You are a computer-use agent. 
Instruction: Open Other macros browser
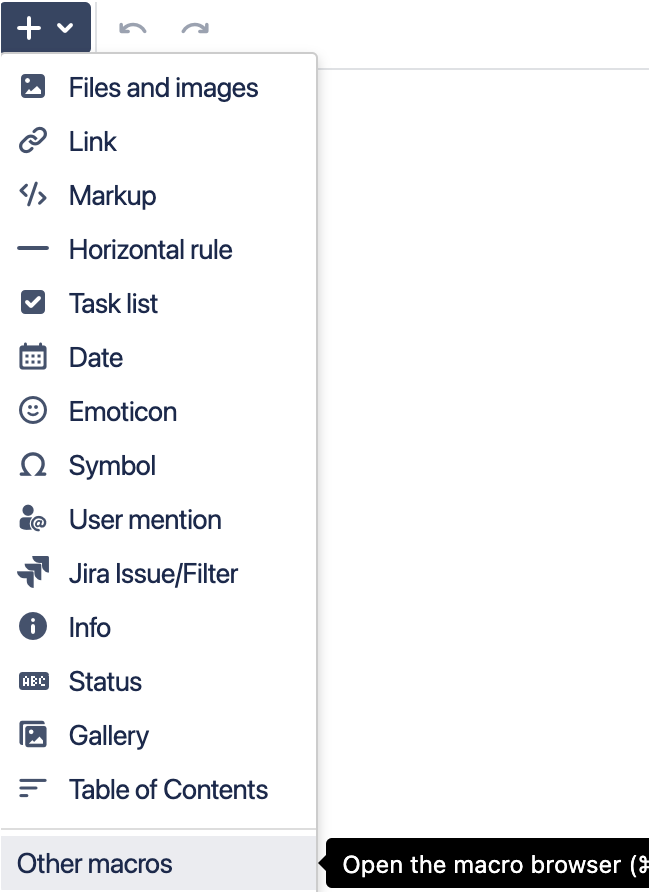pyautogui.click(x=94, y=863)
